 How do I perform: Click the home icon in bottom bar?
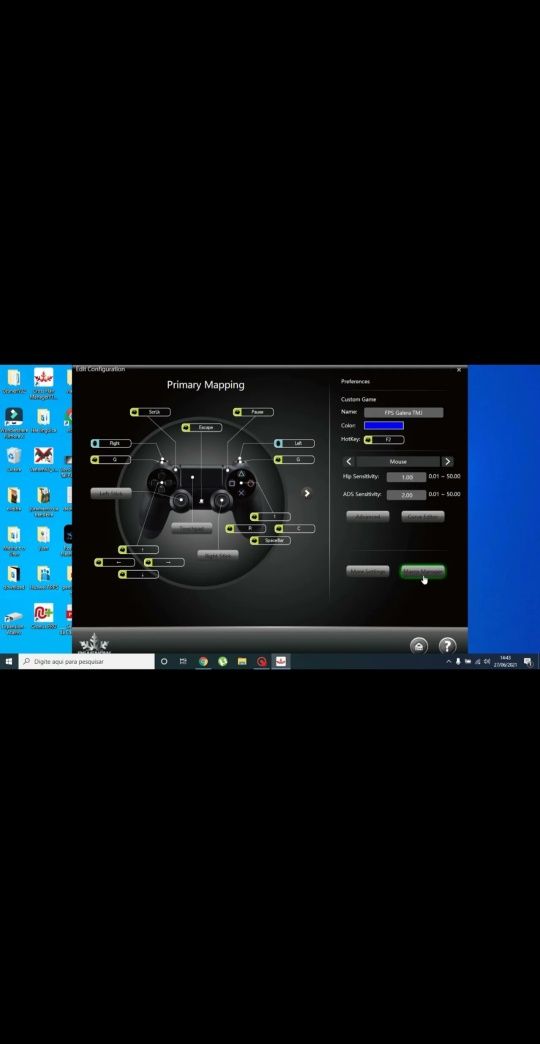418,645
